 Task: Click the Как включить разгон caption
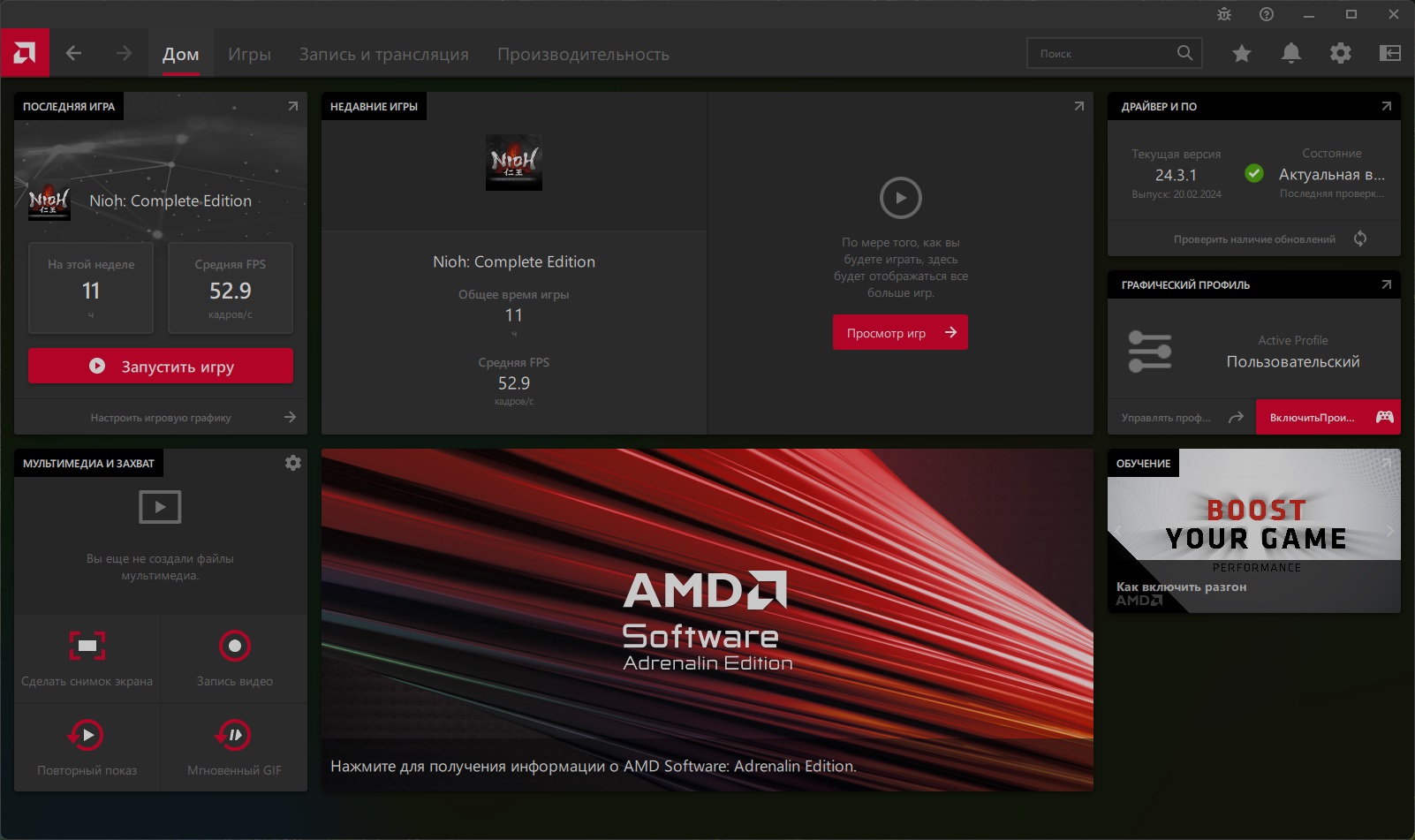pos(1181,586)
